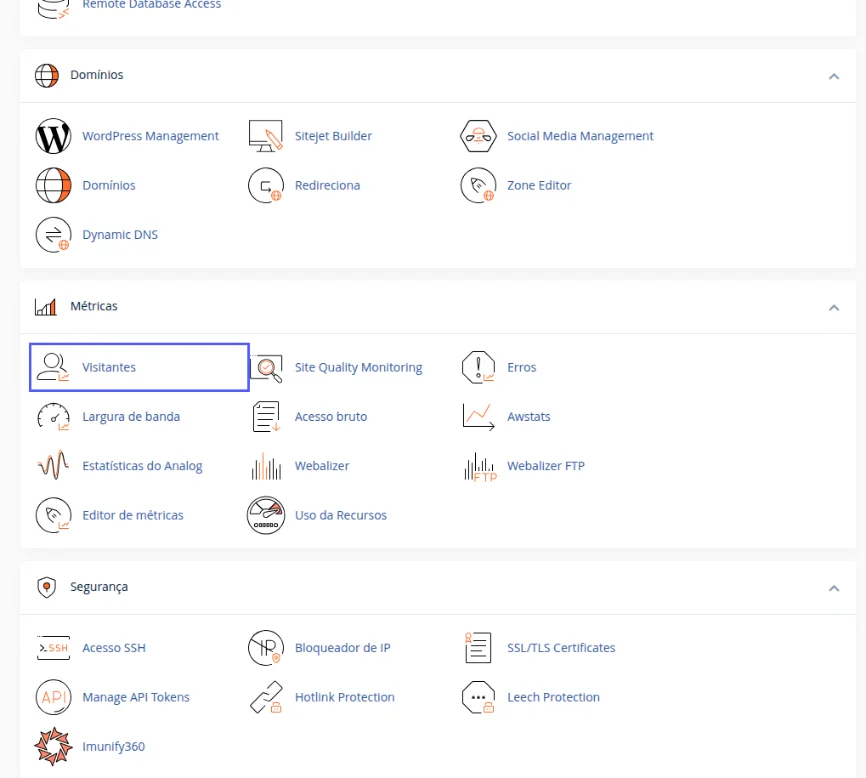Screen dimensions: 866x778
Task: Collapse the Métricas section chevron
Action: pyautogui.click(x=834, y=308)
